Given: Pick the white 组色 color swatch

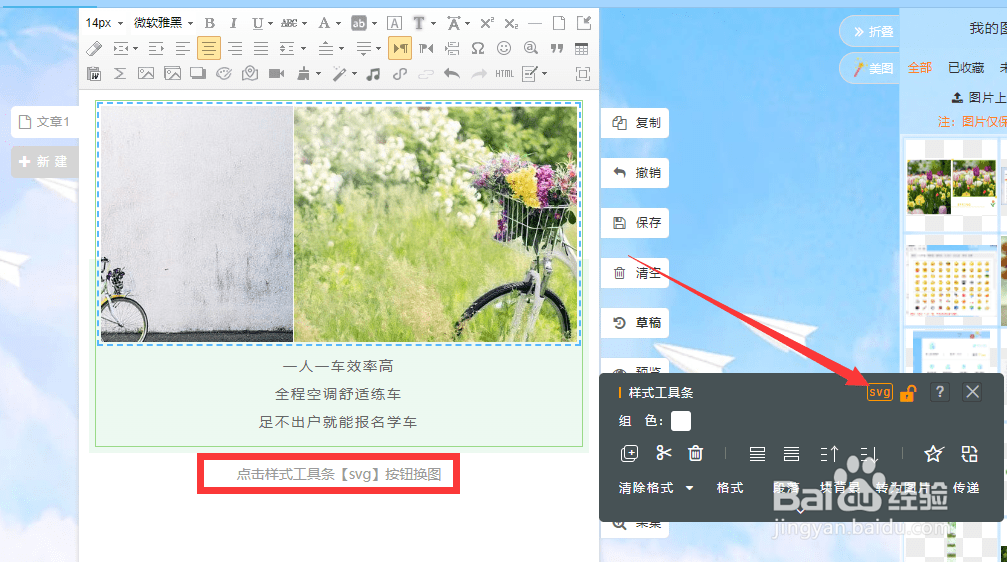Looking at the screenshot, I should (x=681, y=421).
